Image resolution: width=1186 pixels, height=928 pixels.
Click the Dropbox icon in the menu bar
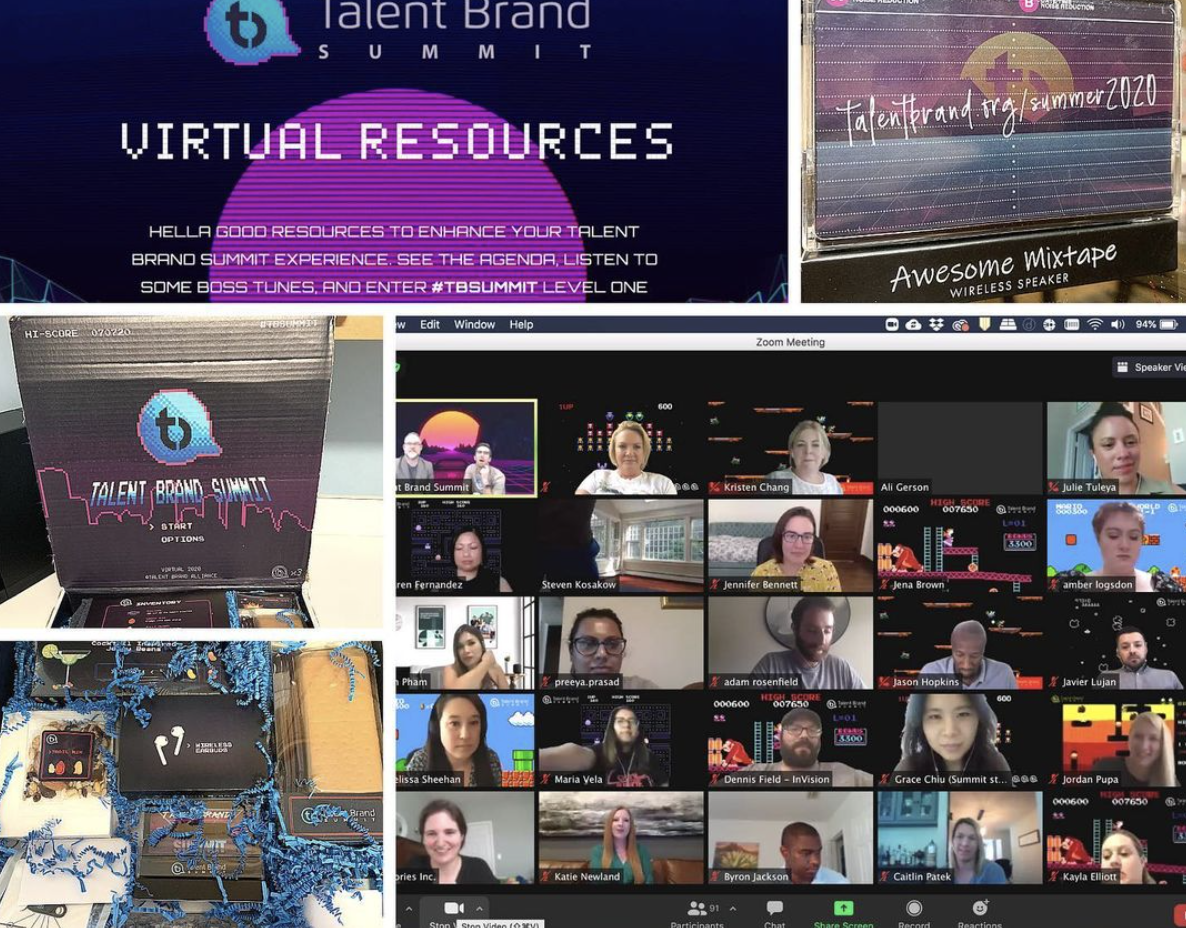click(x=938, y=324)
